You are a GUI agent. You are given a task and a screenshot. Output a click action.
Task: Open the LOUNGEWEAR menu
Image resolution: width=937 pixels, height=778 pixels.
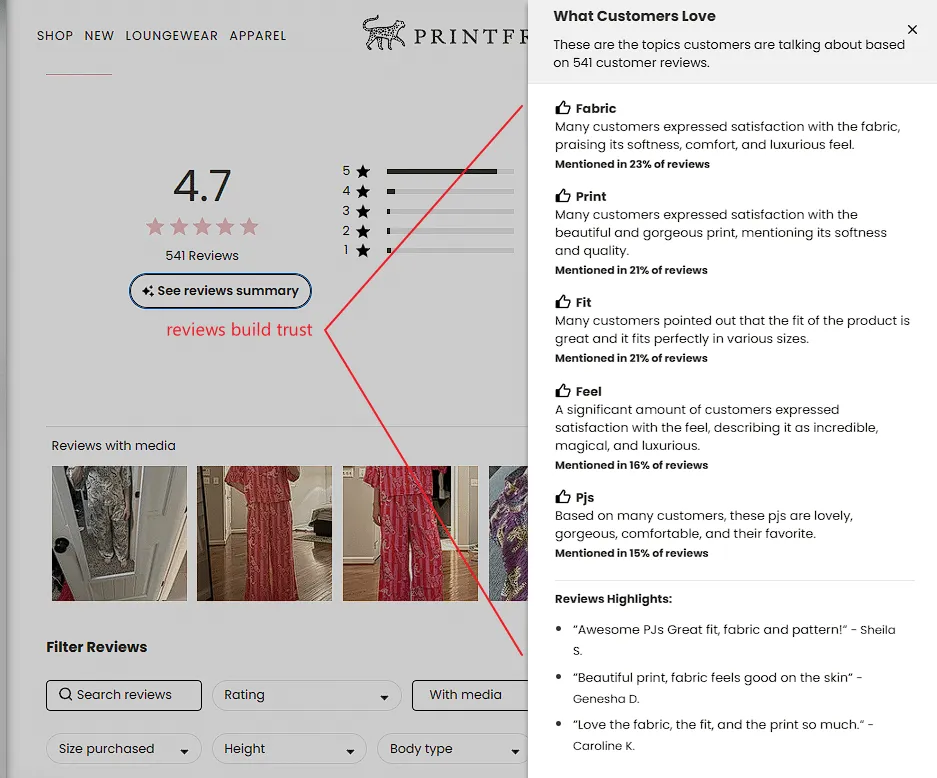(x=171, y=36)
